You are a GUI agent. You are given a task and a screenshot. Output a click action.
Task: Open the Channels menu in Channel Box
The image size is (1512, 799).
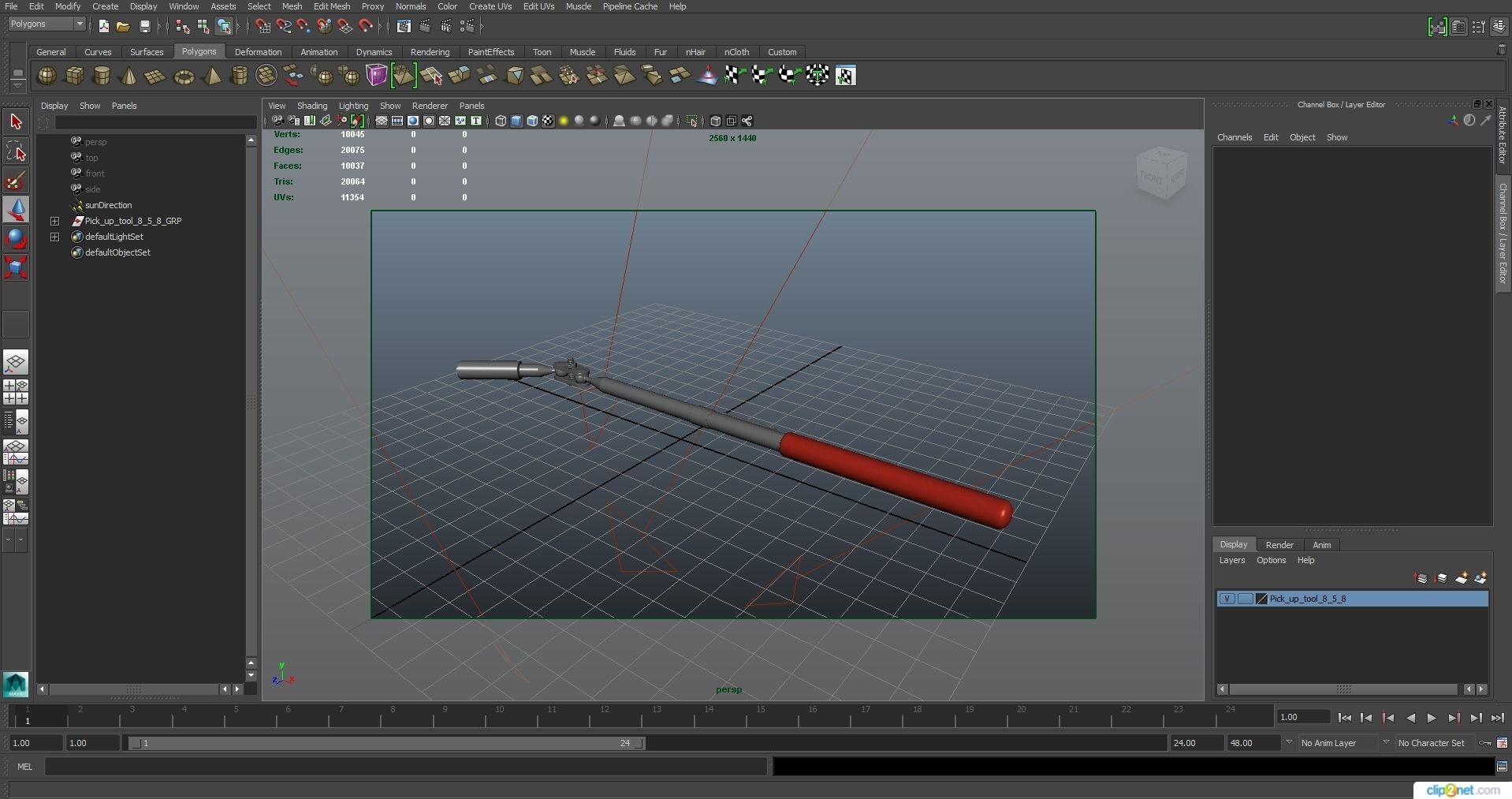tap(1235, 137)
